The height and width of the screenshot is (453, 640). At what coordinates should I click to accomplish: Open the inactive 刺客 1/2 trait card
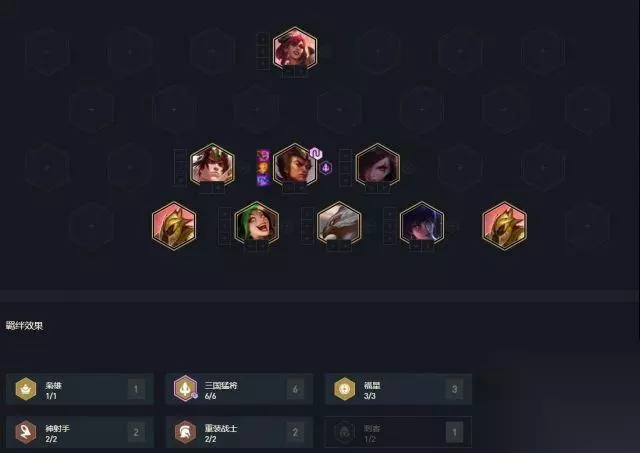398,432
